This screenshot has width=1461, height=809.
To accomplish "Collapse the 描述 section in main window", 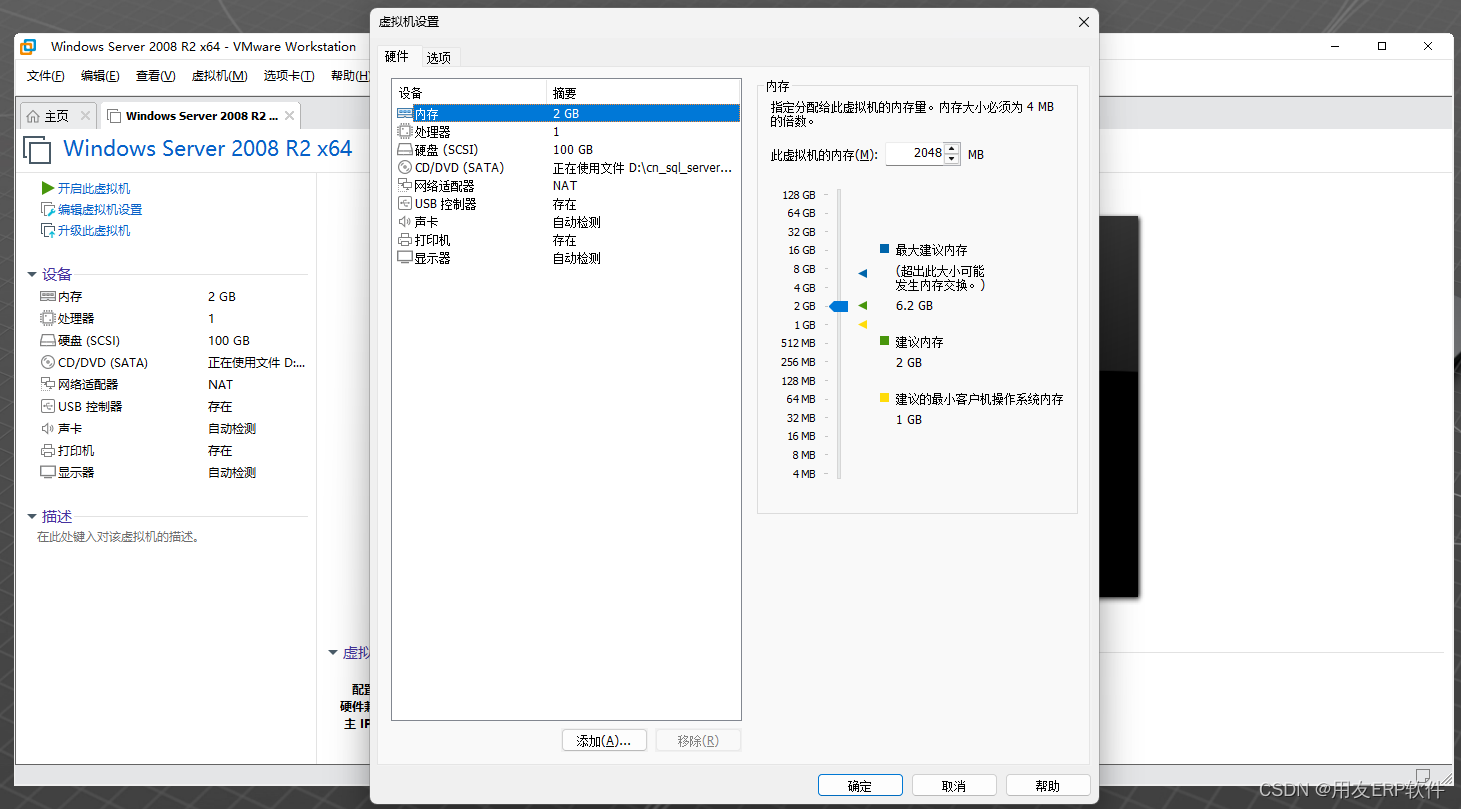I will click(32, 517).
